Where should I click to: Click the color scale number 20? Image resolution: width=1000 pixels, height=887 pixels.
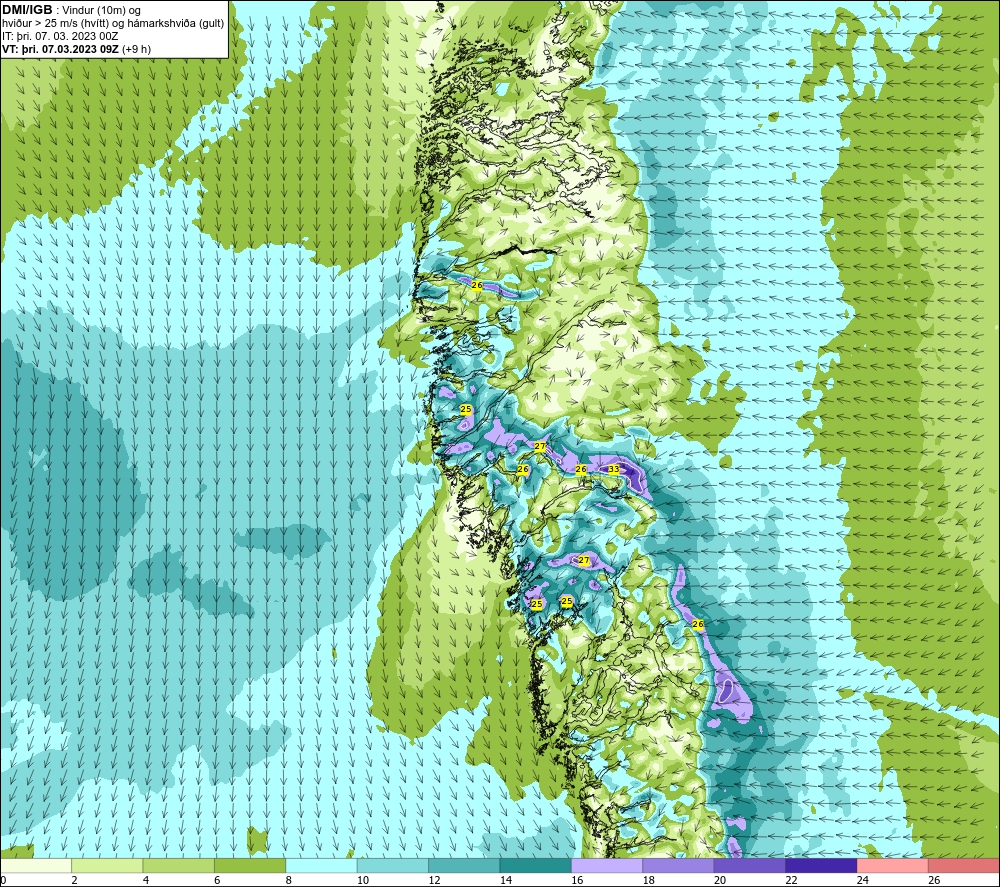(720, 880)
